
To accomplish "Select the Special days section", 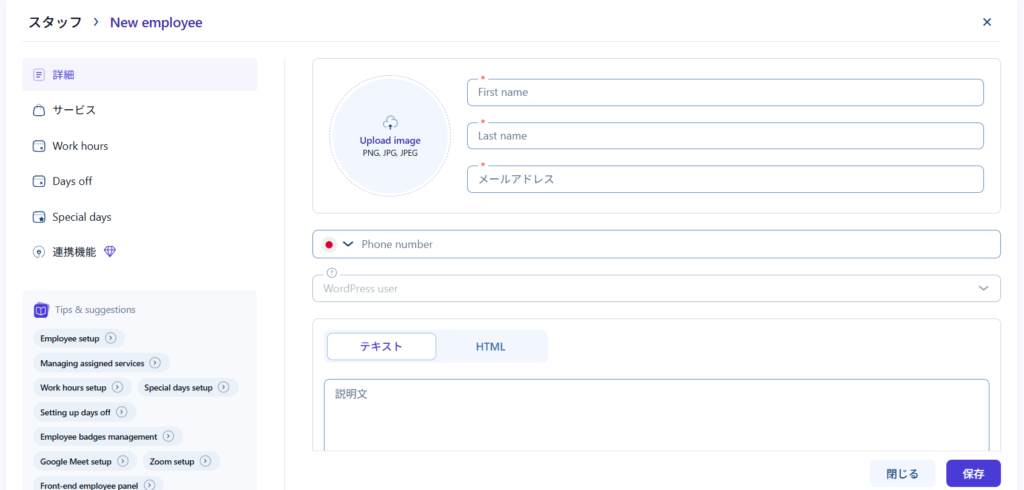I will pos(81,217).
